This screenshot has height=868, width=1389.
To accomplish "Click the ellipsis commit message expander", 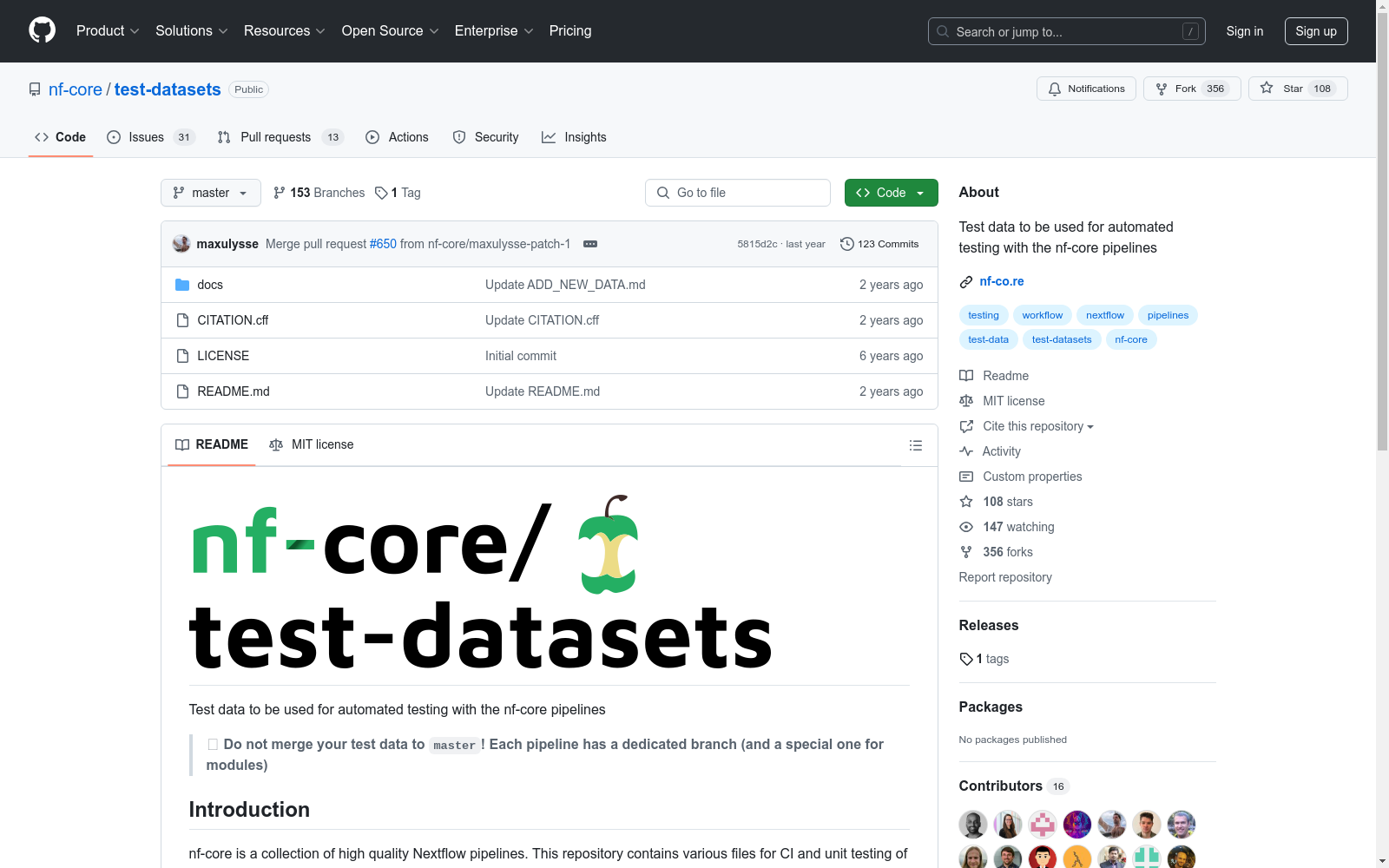I will pos(590,244).
